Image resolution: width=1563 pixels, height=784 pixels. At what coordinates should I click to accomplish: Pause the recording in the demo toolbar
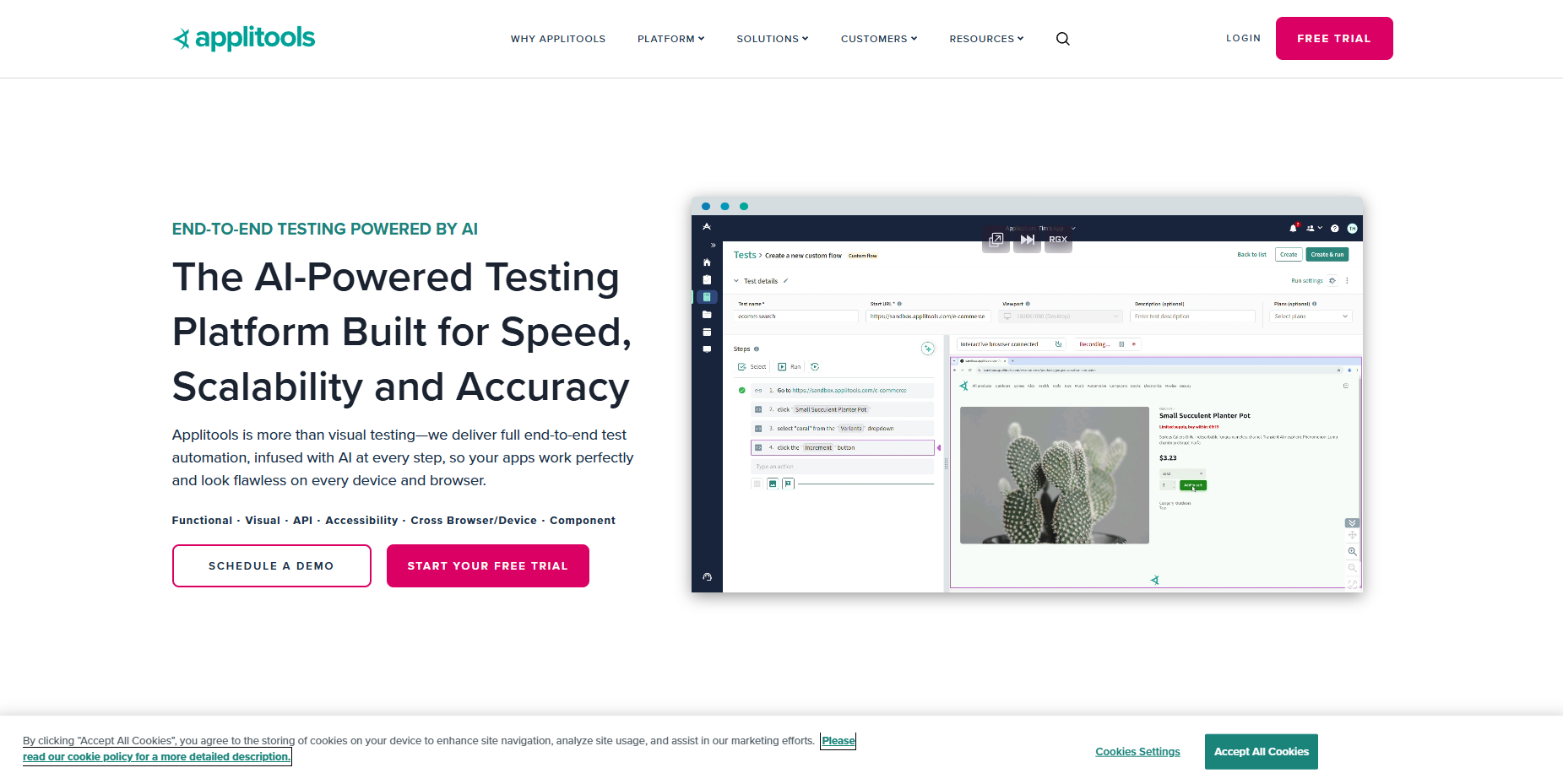click(1121, 344)
